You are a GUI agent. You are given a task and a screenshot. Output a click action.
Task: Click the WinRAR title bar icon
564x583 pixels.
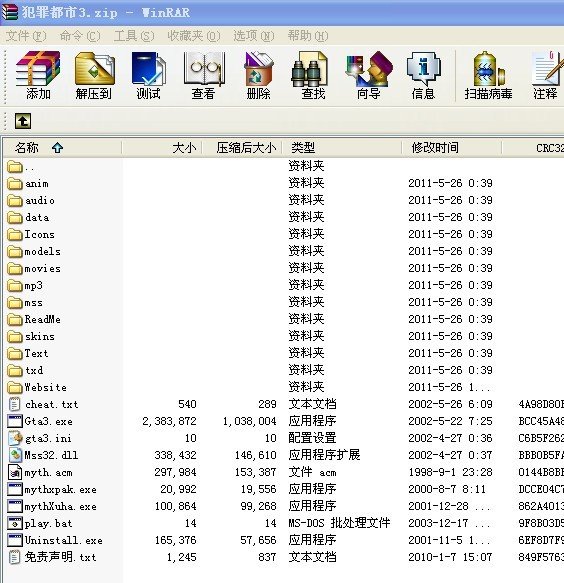coord(9,12)
